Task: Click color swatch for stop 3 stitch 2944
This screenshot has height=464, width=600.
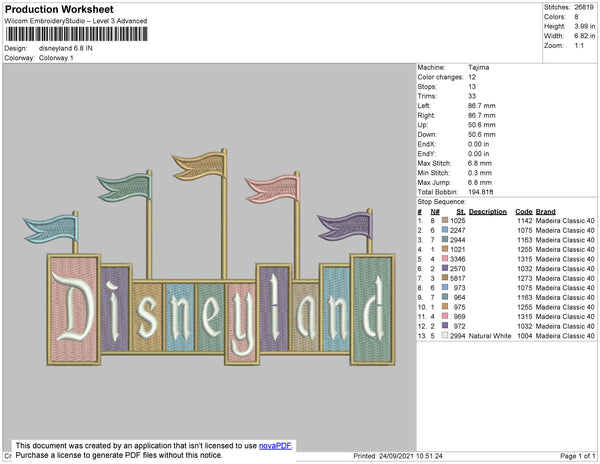Action: (445, 239)
